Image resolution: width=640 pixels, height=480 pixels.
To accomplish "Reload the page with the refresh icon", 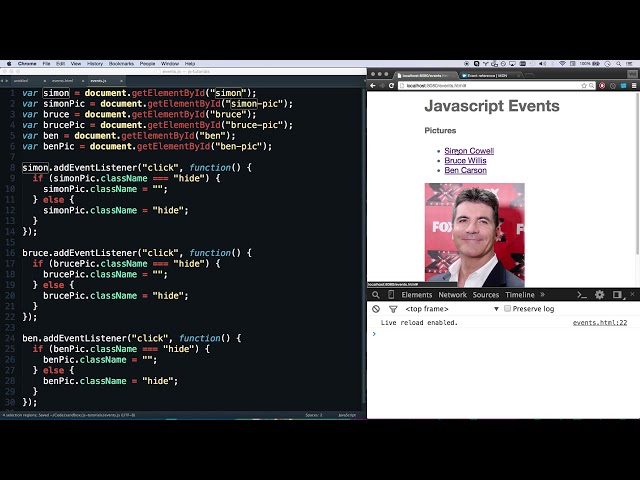I will (391, 86).
